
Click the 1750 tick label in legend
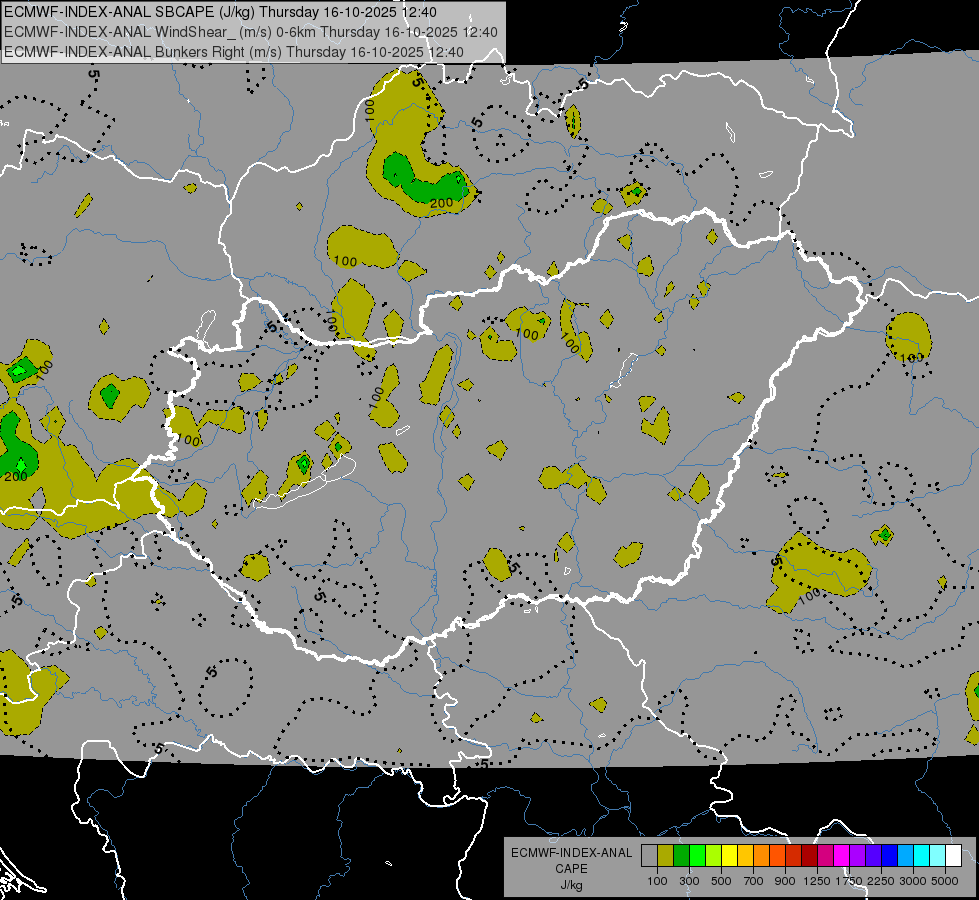click(x=849, y=881)
